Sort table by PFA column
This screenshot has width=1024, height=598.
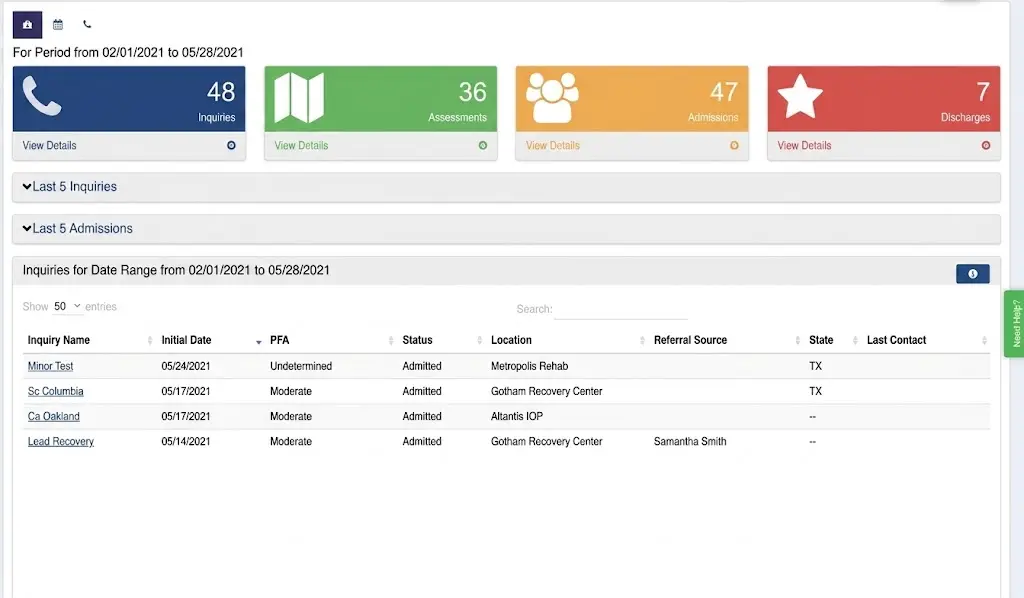(x=332, y=340)
